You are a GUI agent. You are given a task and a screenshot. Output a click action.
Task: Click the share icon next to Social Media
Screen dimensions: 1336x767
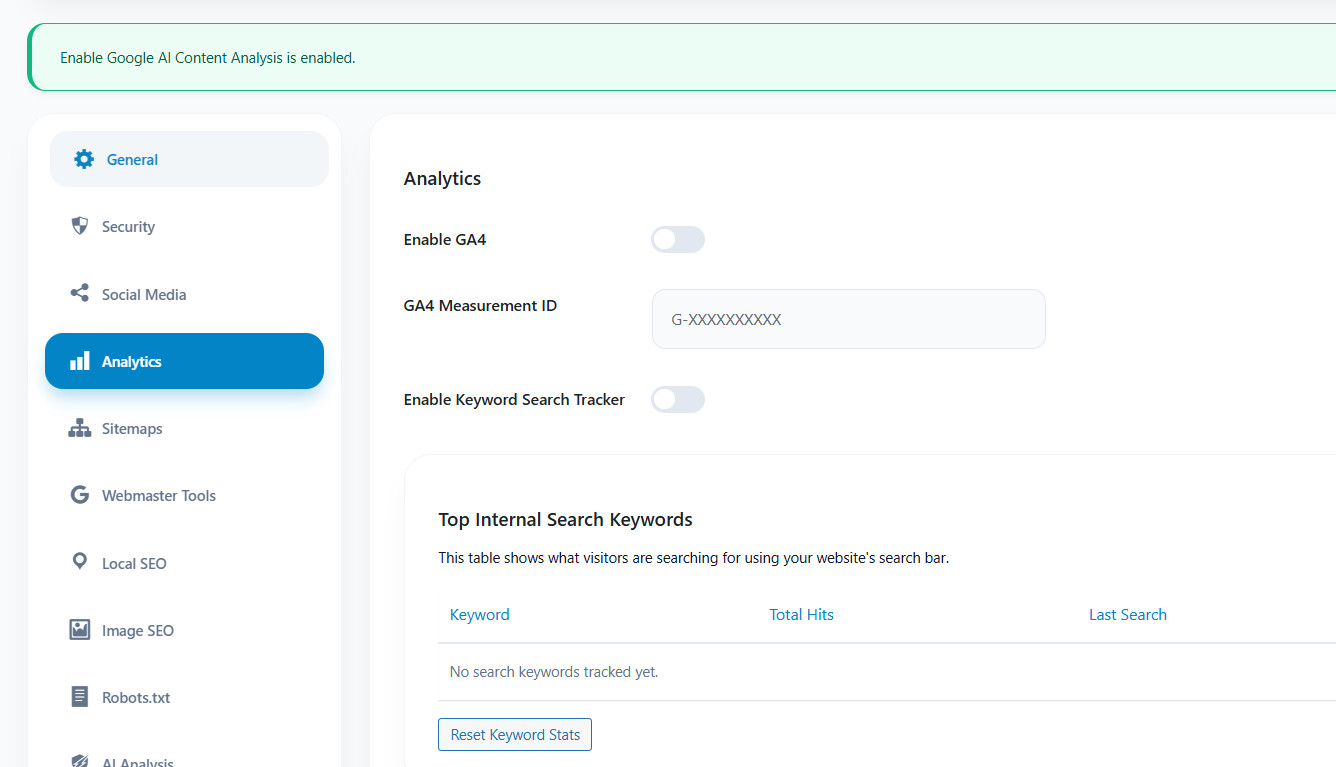80,293
